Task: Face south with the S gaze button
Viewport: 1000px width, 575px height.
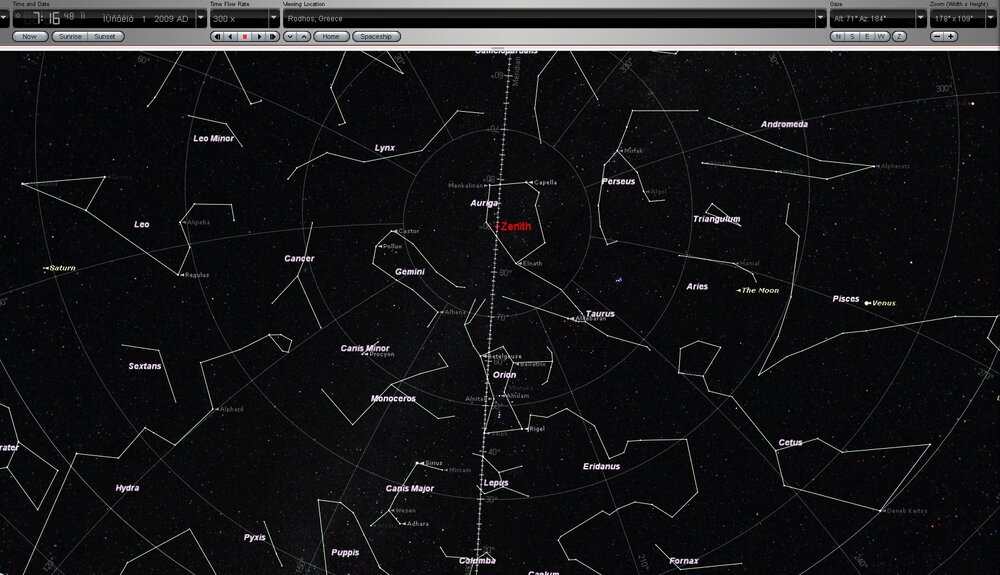Action: pos(852,36)
